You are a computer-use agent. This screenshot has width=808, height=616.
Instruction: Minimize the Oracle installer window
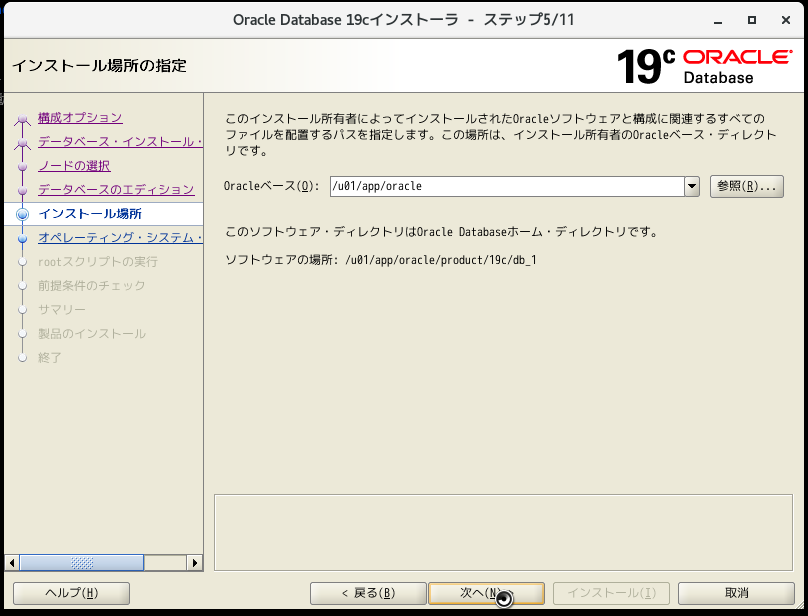718,21
